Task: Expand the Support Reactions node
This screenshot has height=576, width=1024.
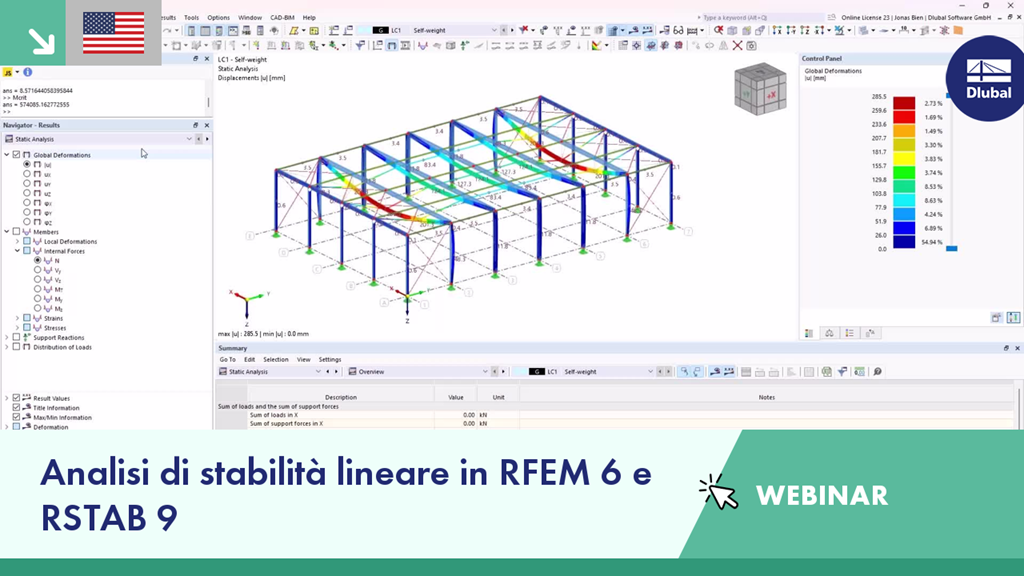Action: 7,338
